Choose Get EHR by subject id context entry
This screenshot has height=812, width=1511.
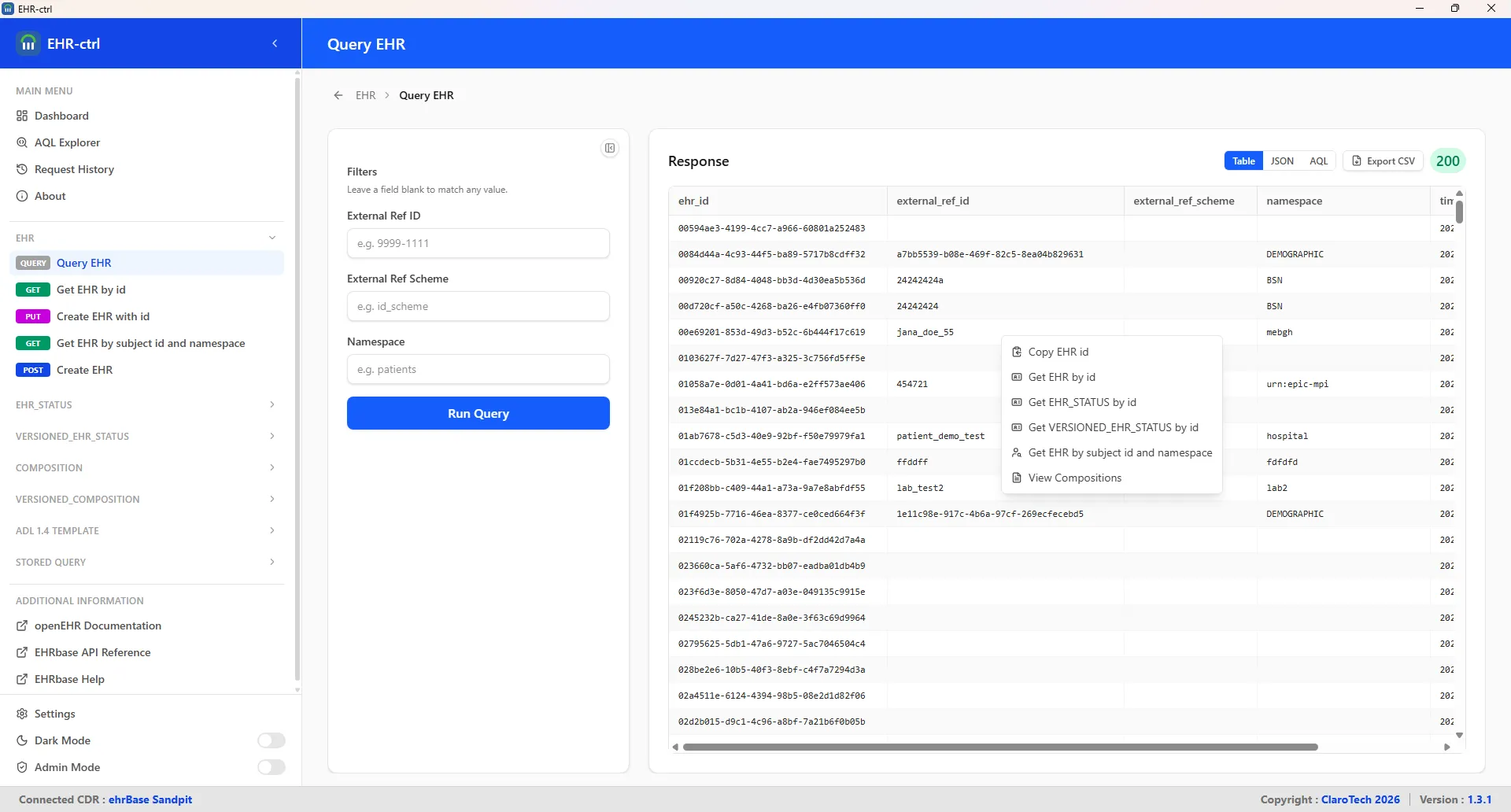tap(1111, 452)
